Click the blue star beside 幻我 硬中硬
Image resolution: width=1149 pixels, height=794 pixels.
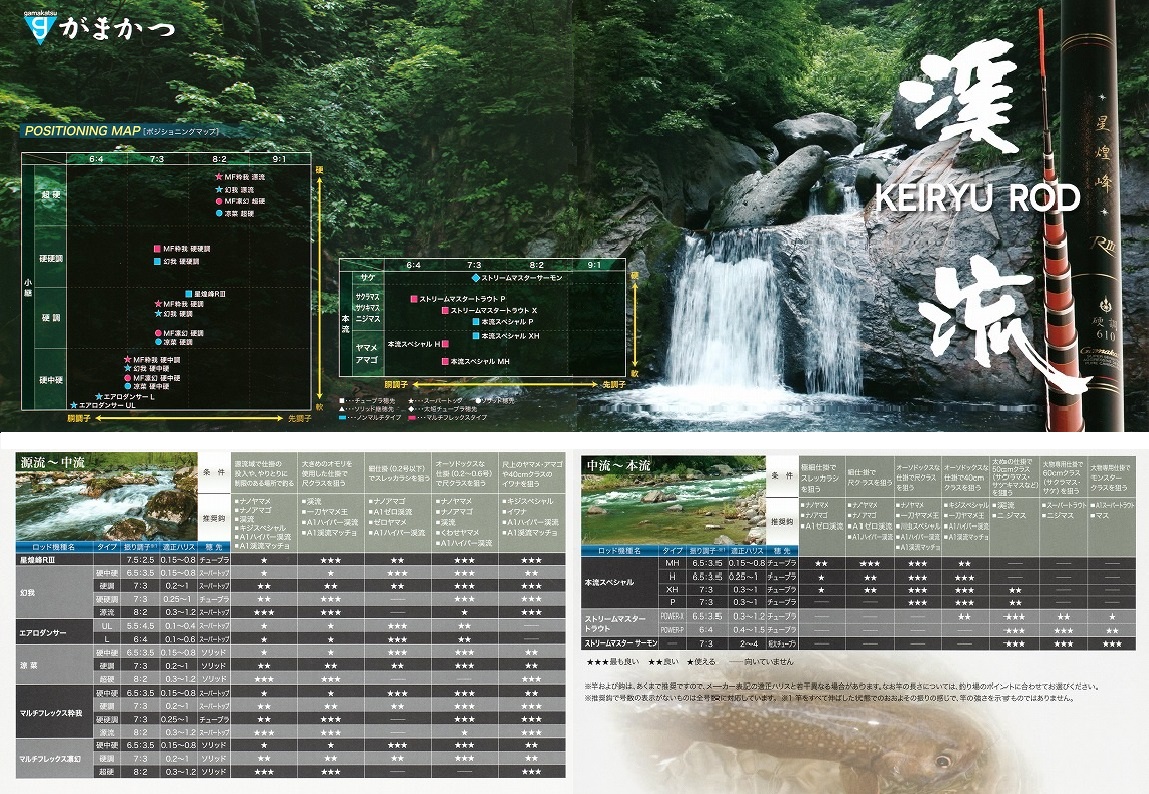(x=128, y=368)
